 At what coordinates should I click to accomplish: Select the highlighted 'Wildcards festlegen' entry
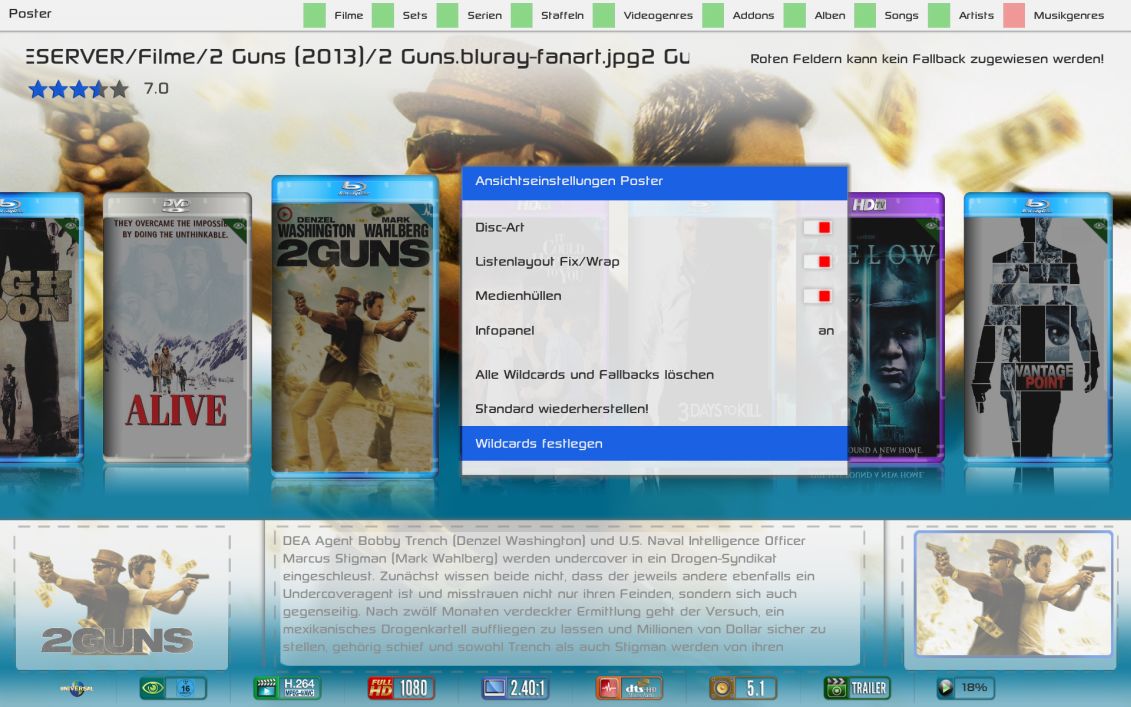(x=654, y=444)
